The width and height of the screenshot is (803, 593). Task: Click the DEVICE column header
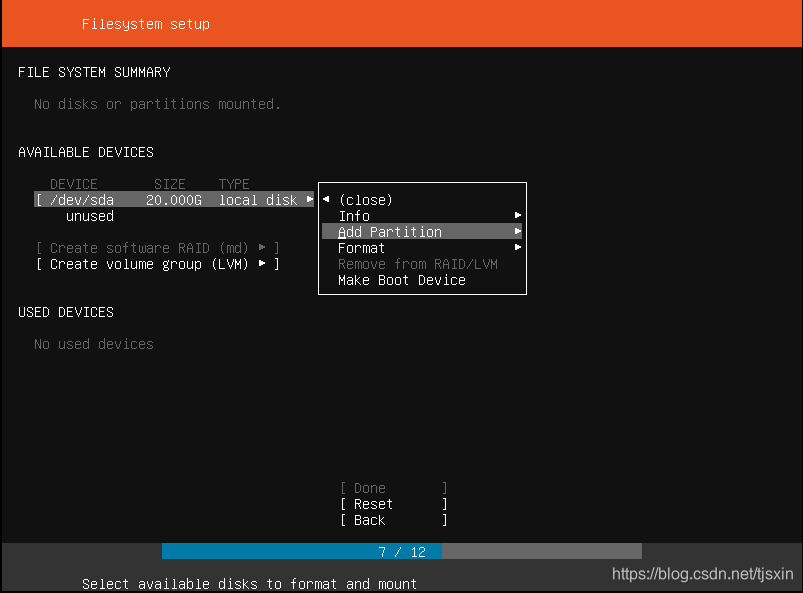click(x=74, y=184)
